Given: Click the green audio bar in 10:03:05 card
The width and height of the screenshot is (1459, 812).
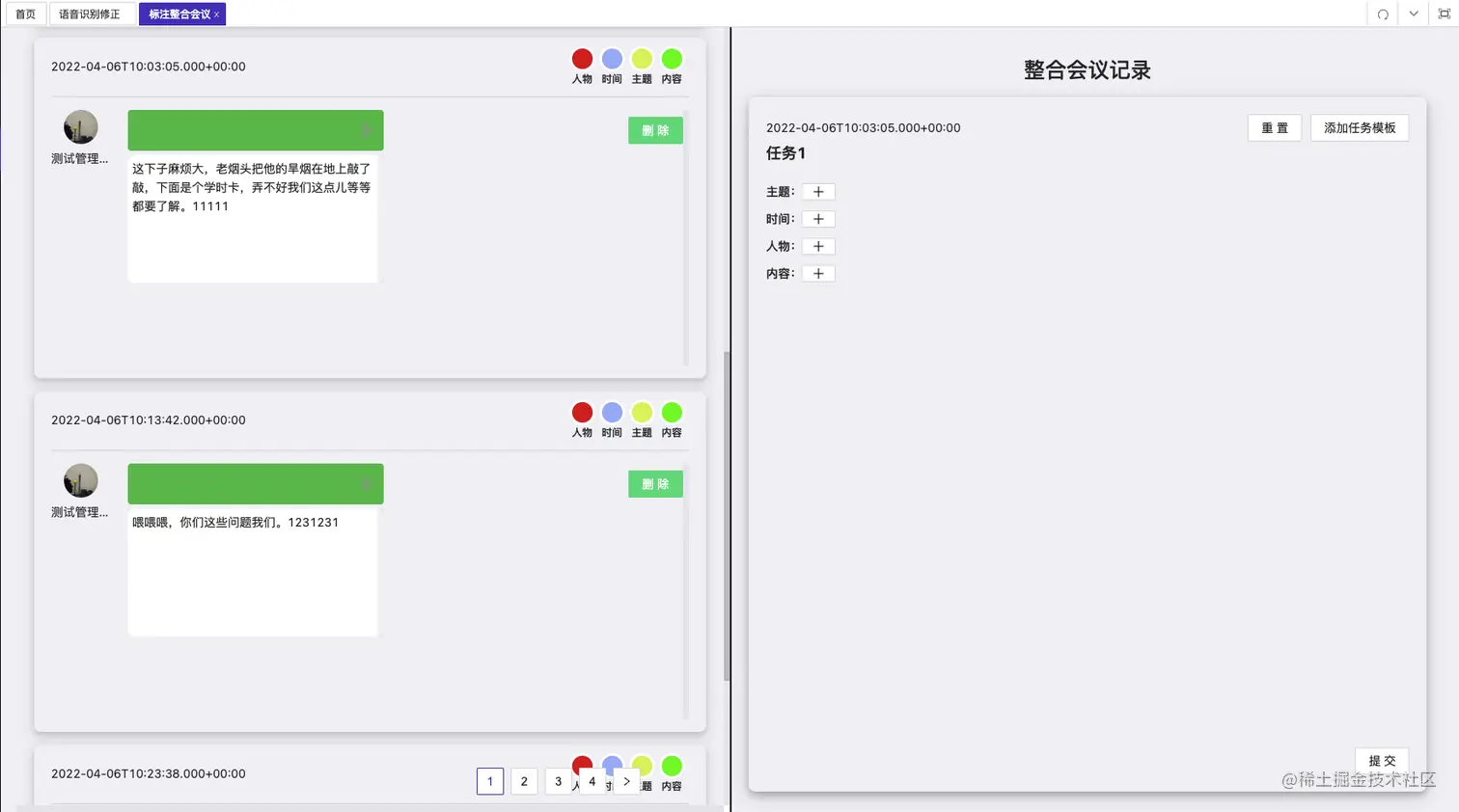Looking at the screenshot, I should pos(256,130).
